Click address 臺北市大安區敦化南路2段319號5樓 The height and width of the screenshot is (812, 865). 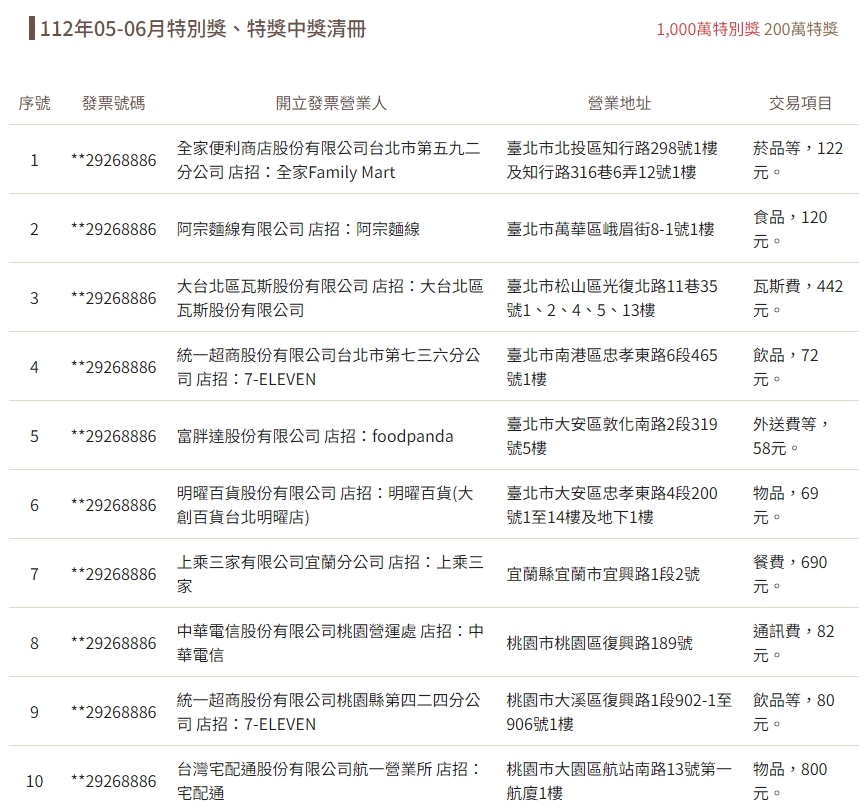612,436
